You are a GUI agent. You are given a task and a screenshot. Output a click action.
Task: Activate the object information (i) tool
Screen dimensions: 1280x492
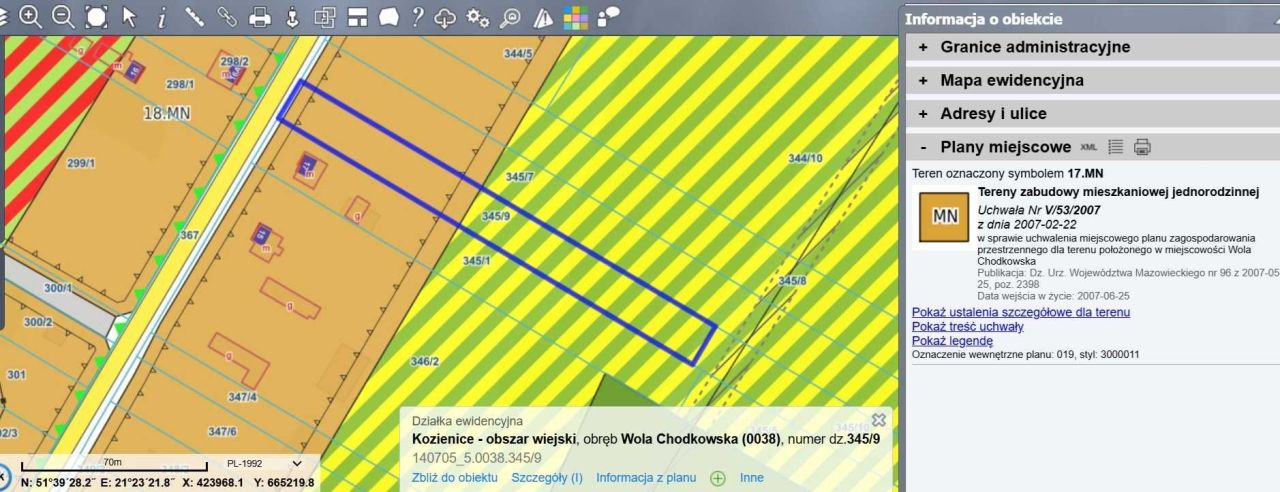(x=162, y=16)
